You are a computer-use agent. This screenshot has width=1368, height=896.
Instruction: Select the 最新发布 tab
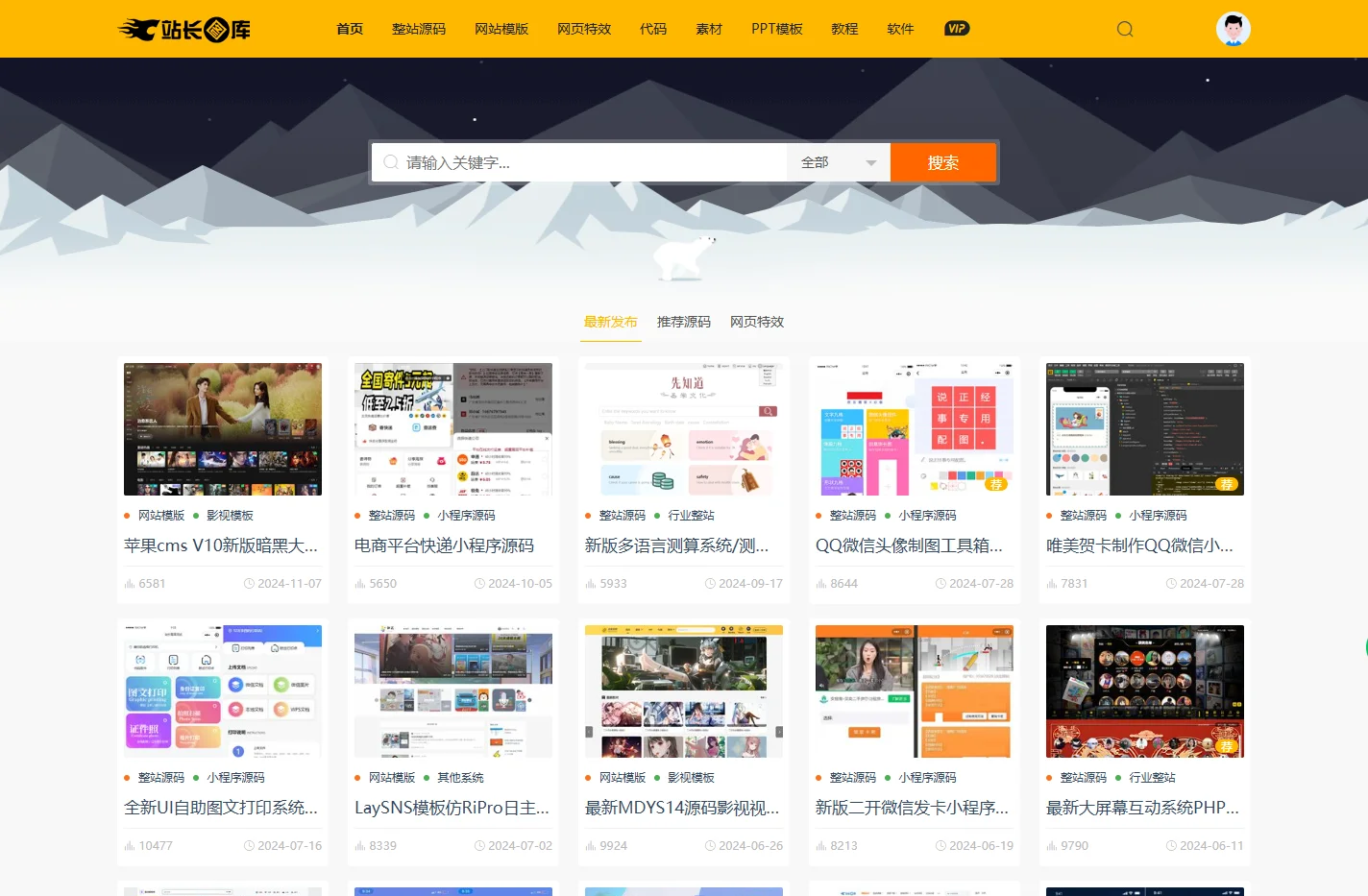click(611, 322)
